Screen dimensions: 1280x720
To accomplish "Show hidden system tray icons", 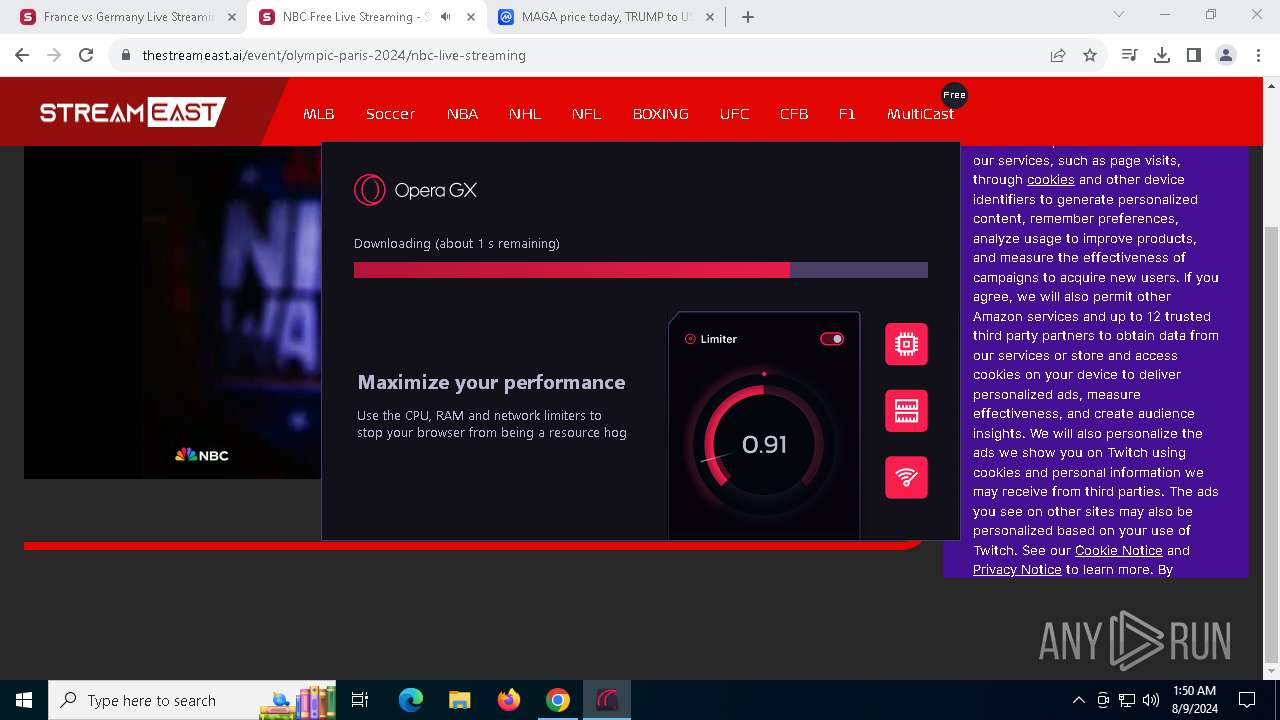I will coord(1078,700).
